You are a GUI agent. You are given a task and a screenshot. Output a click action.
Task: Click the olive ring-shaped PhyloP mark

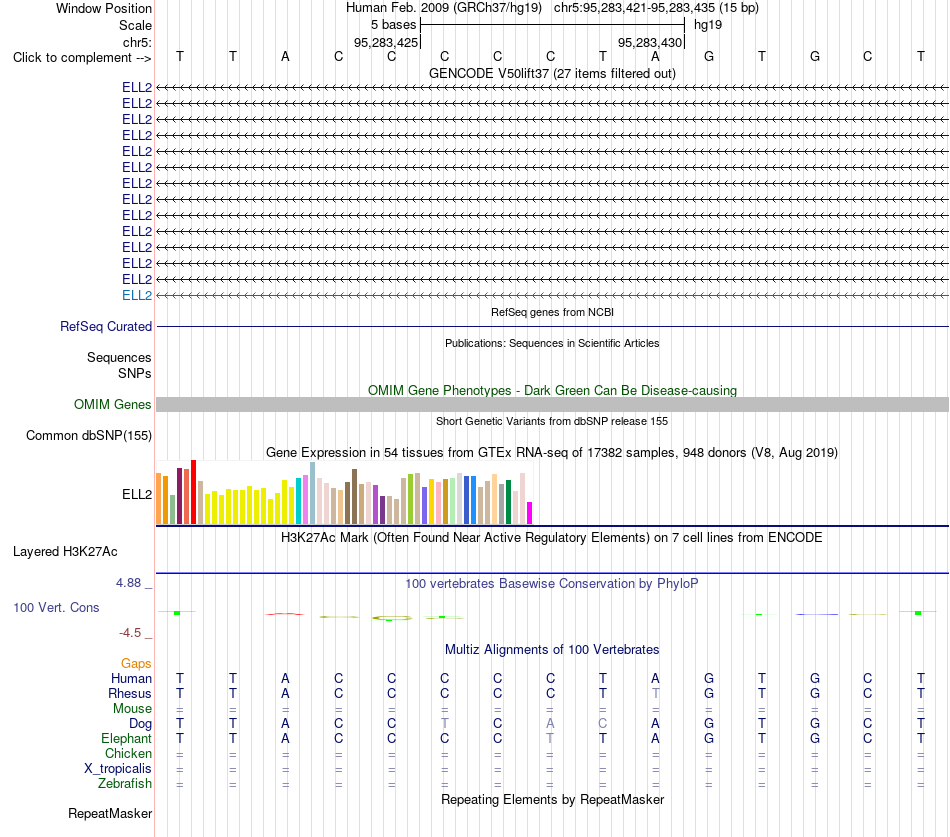(x=392, y=618)
